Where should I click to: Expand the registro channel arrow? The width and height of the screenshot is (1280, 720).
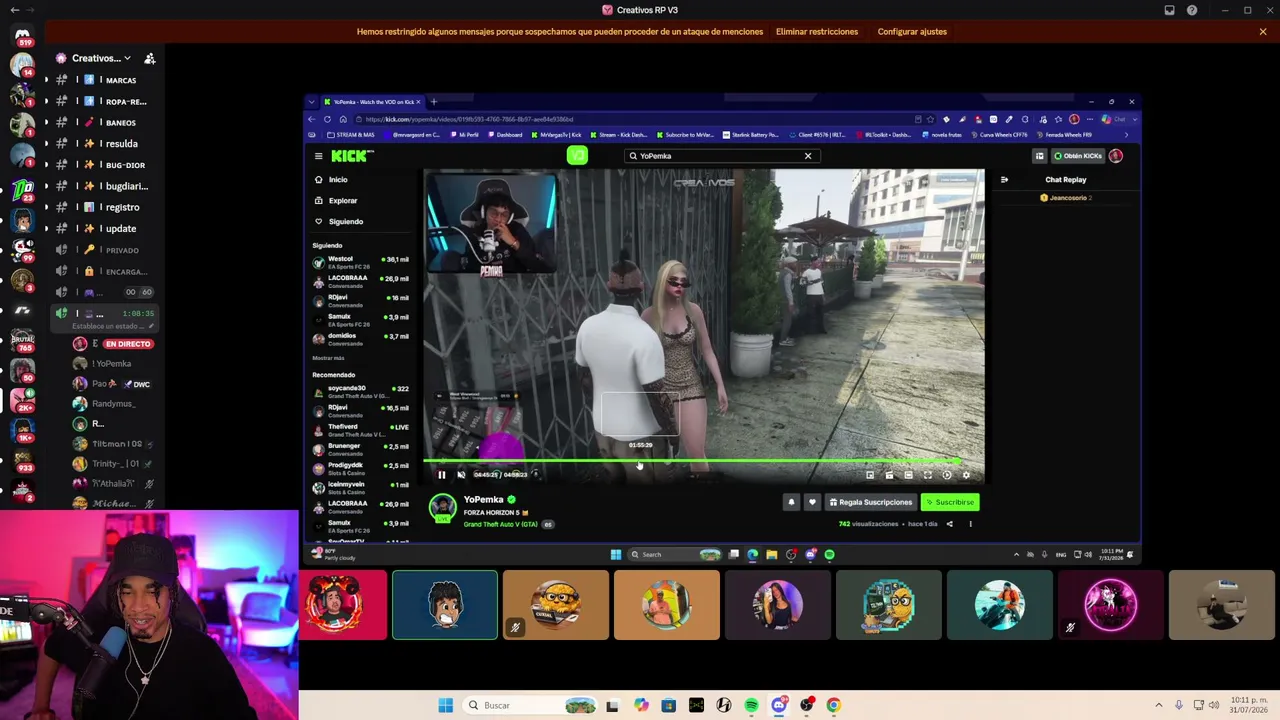coord(45,207)
